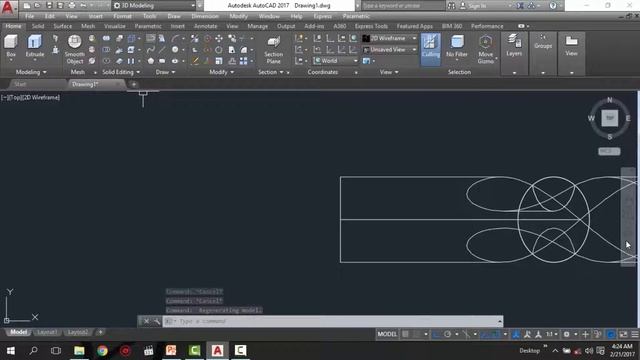
Task: Toggle grid display on the status bar
Action: point(405,334)
